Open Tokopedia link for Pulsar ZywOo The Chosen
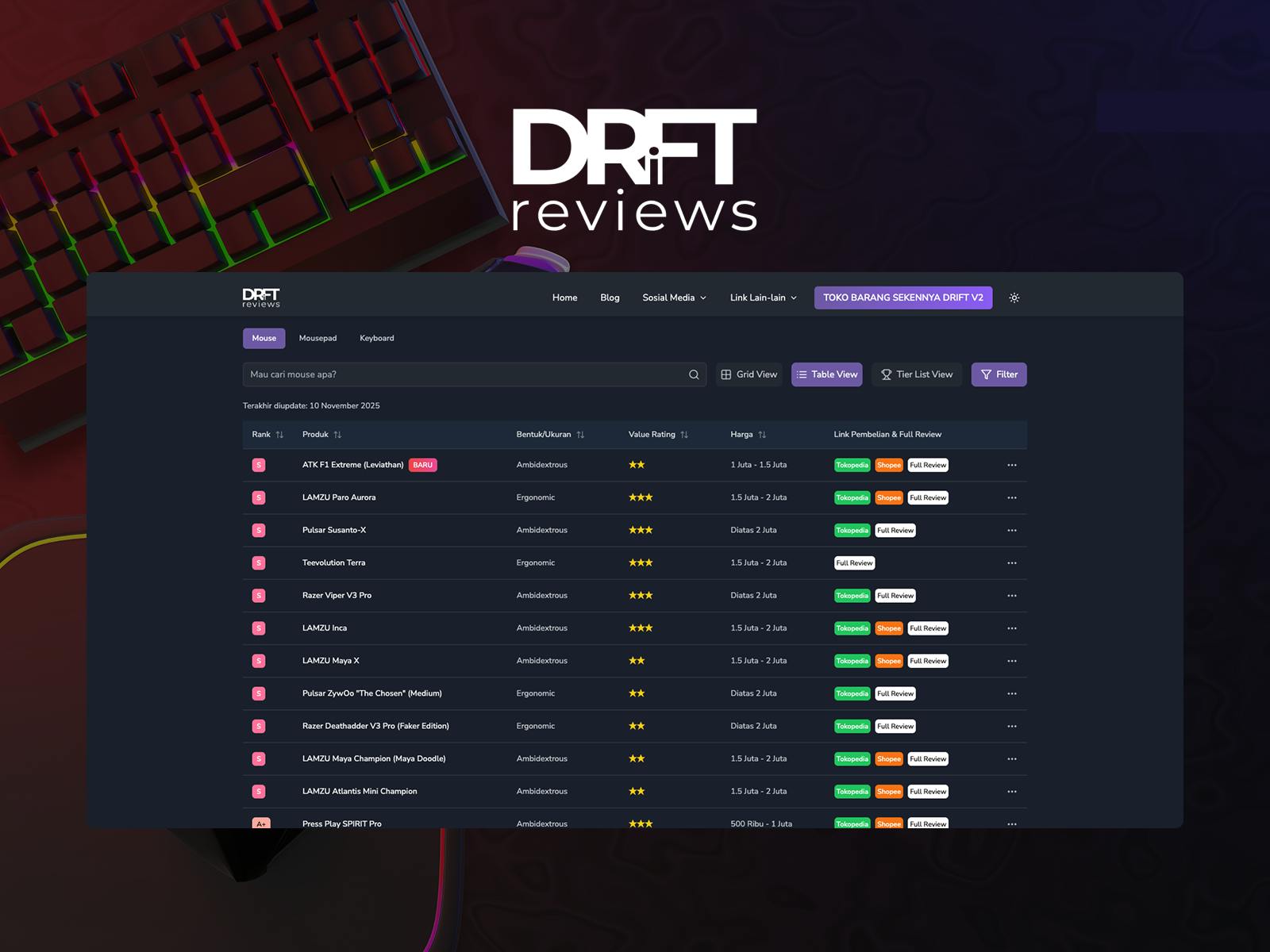This screenshot has height=952, width=1270. (x=852, y=693)
